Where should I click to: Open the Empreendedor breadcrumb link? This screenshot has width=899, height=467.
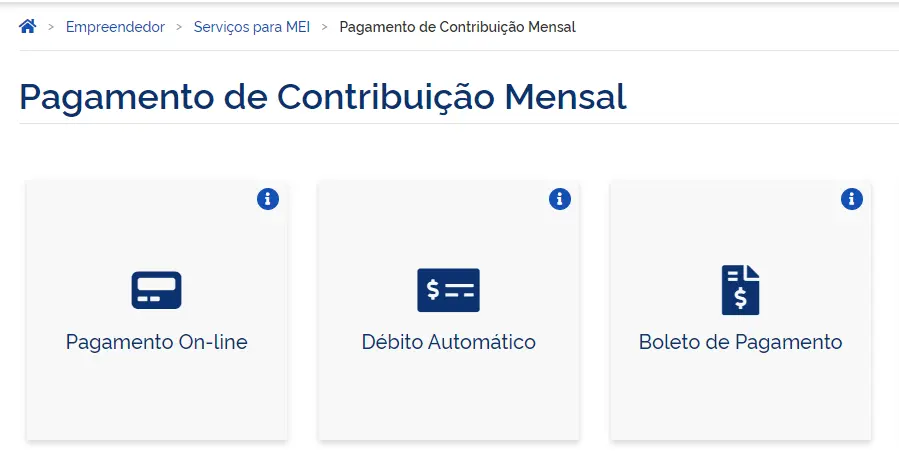(x=115, y=27)
